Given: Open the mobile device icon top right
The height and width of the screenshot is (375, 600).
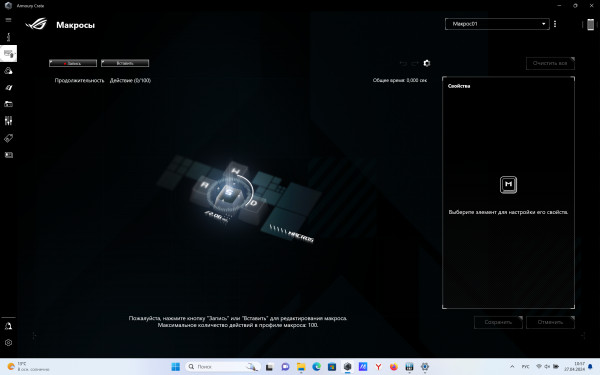Looking at the screenshot, I should 590,24.
